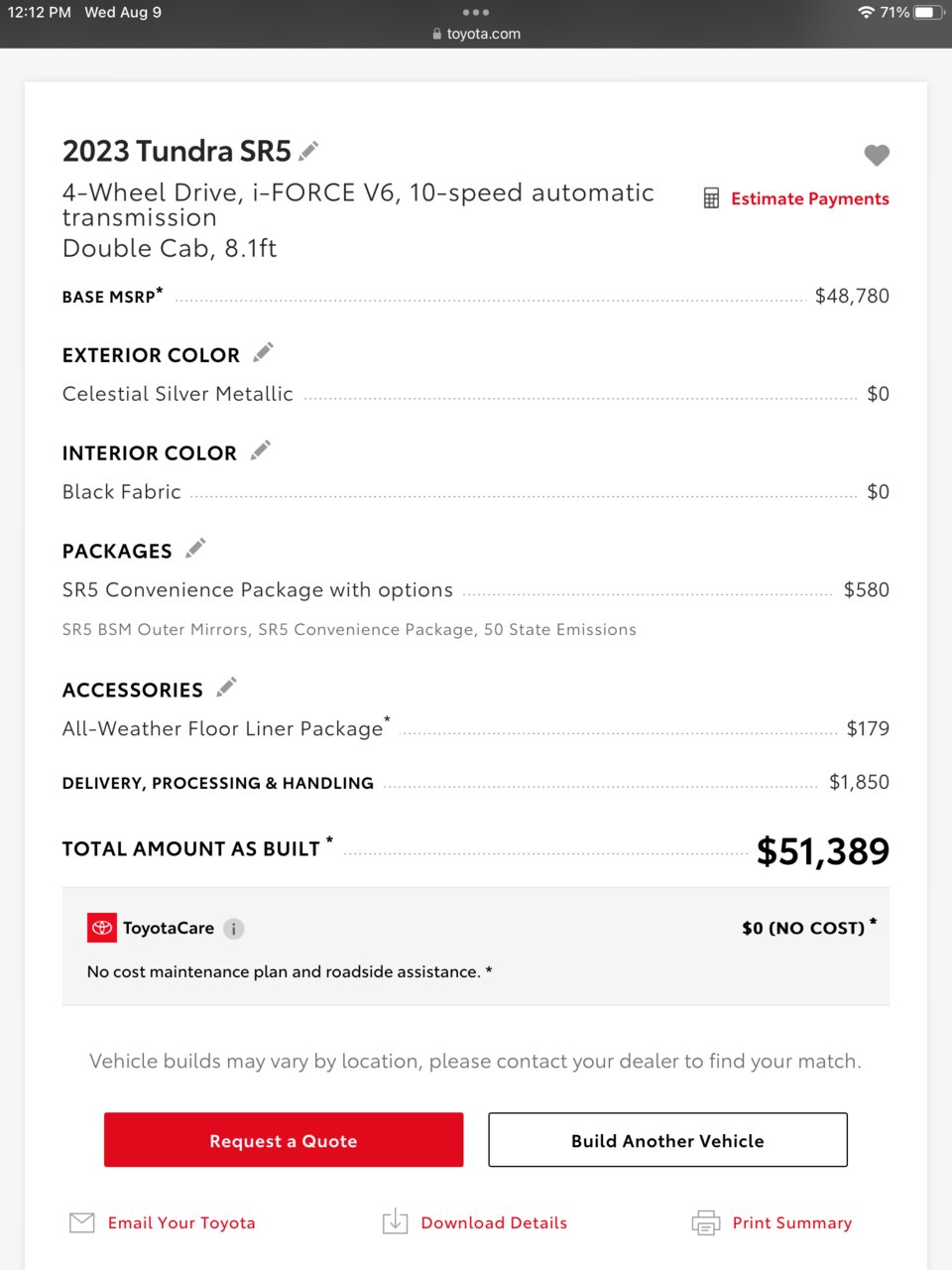This screenshot has height=1270, width=952.
Task: Open the Email Your Toyota link
Action: tap(181, 1223)
